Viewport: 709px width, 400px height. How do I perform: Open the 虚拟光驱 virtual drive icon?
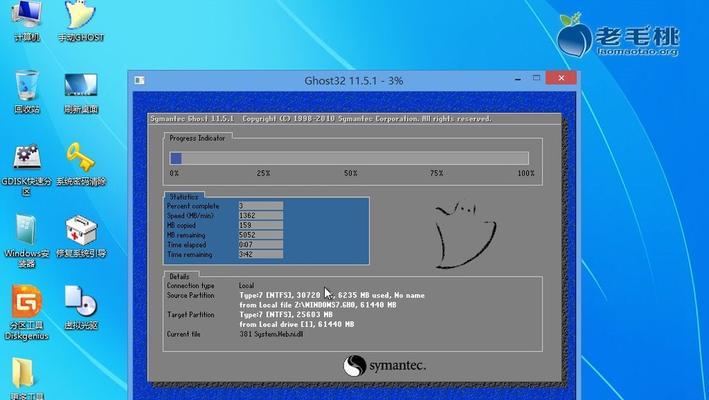click(x=81, y=307)
